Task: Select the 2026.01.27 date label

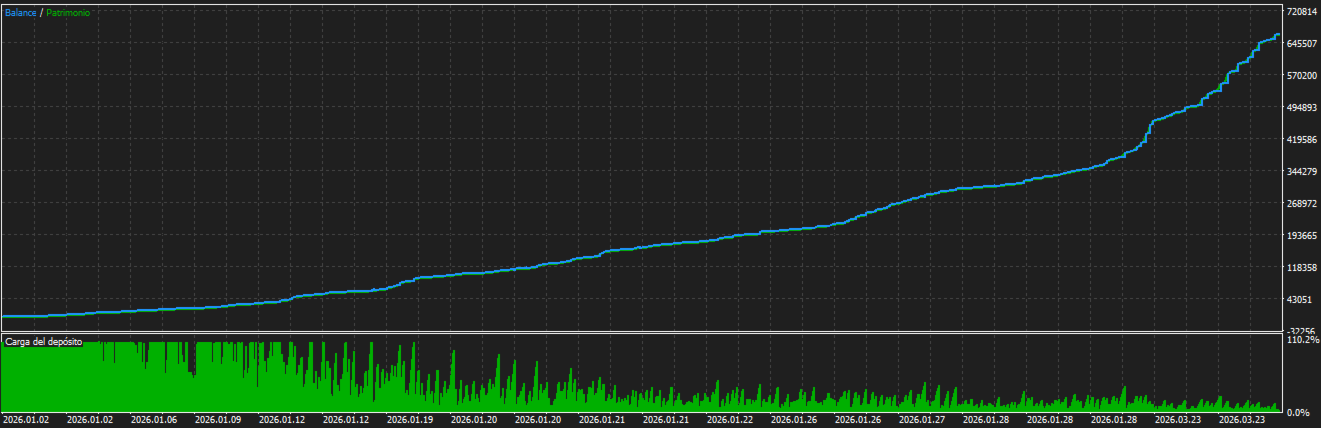Action: click(x=923, y=421)
